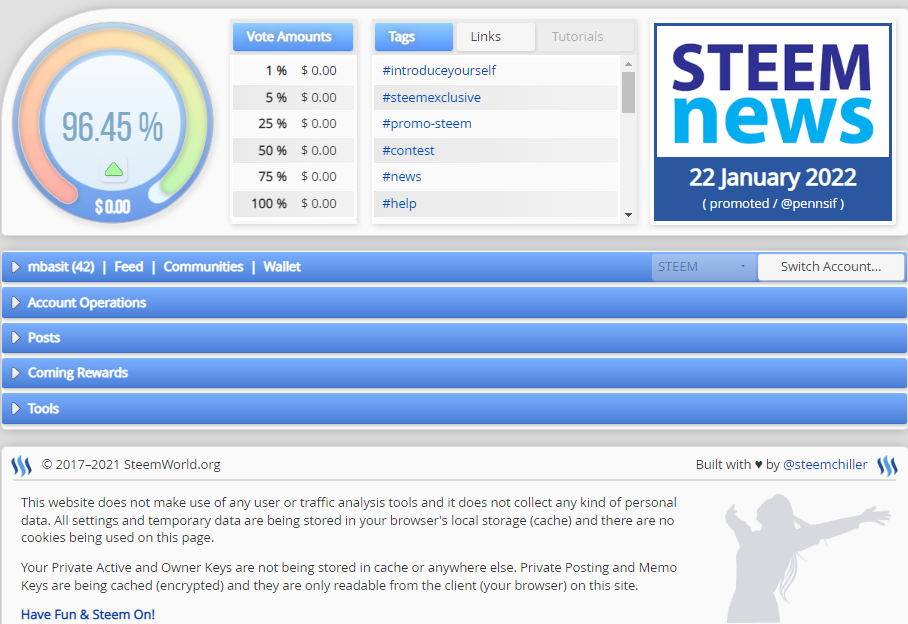Open the #help tag

point(400,203)
